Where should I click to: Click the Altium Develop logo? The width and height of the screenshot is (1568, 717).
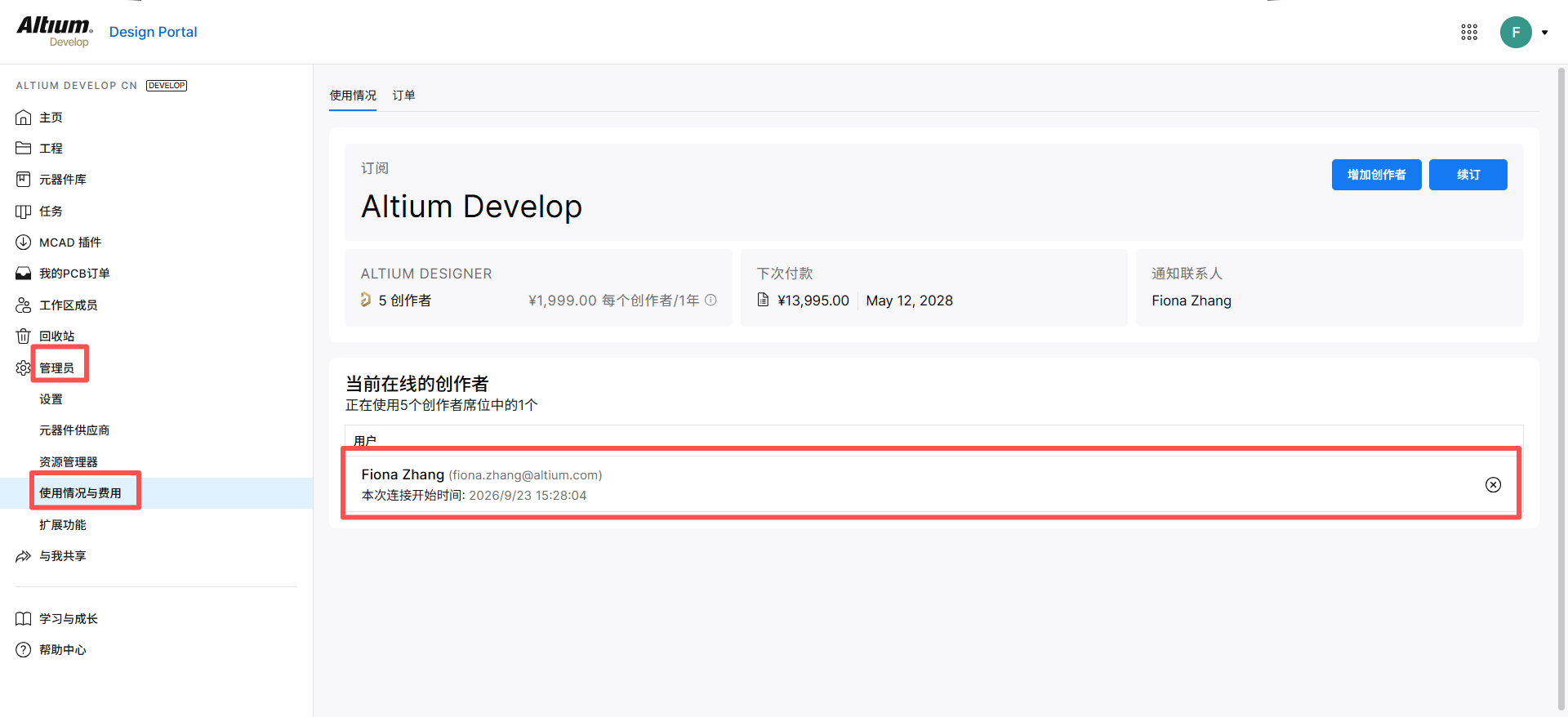tap(55, 32)
